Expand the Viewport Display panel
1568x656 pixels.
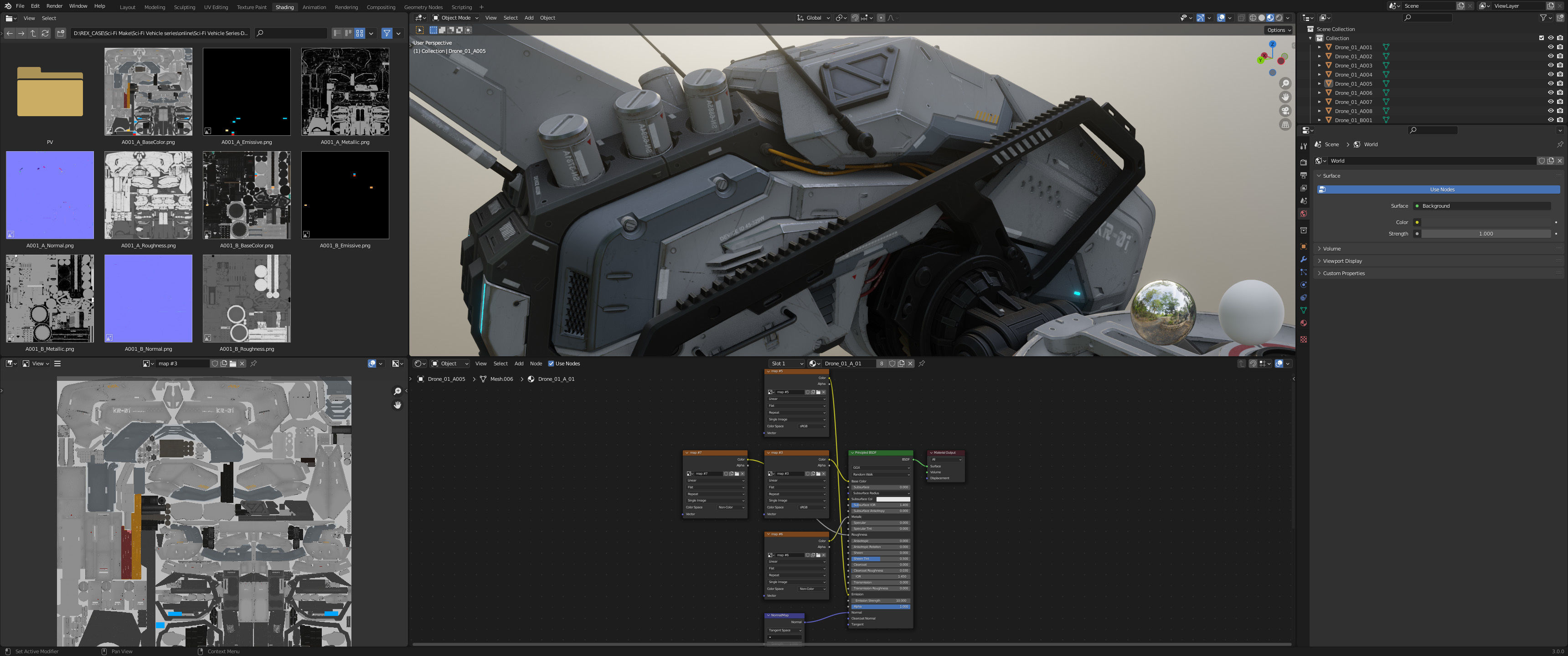click(x=1342, y=261)
